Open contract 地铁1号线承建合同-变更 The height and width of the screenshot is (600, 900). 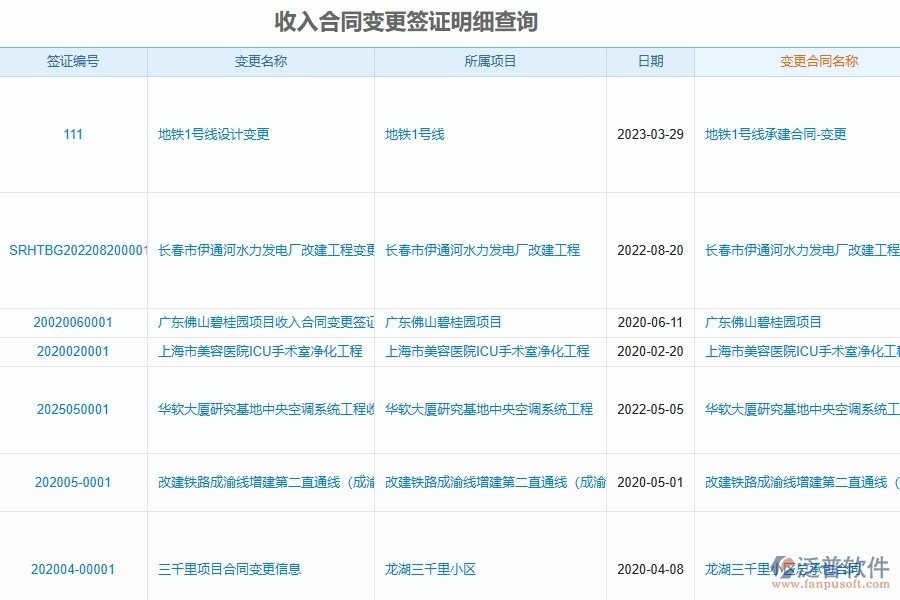click(x=776, y=134)
